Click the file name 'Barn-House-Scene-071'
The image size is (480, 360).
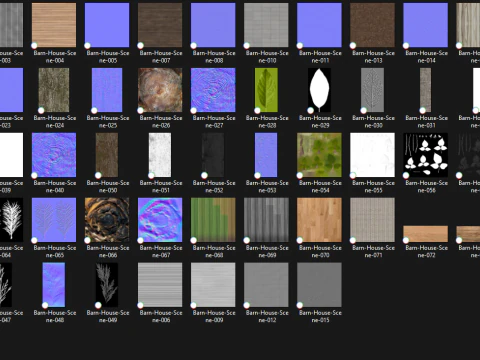pyautogui.click(x=373, y=252)
